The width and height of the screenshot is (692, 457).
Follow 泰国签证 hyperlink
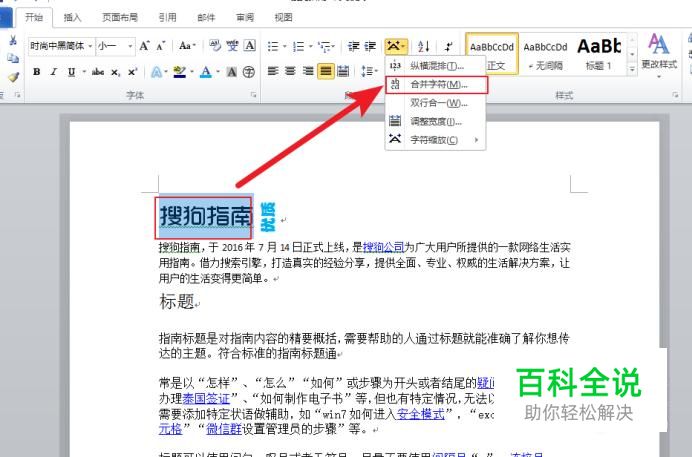(x=206, y=398)
